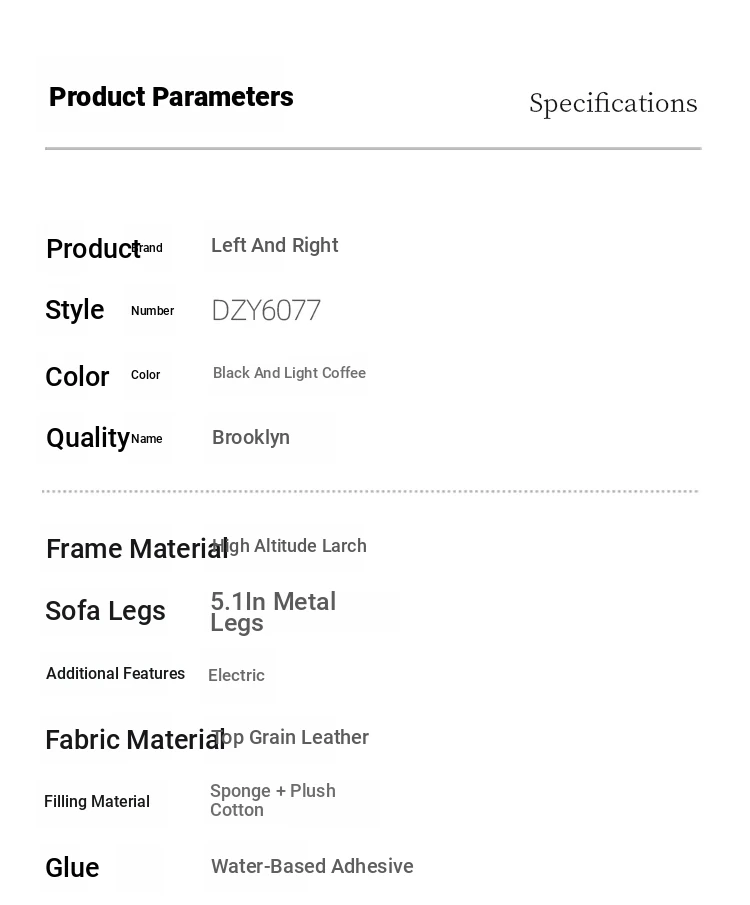This screenshot has height=905, width=750.
Task: Click the Specifications heading text
Action: (613, 104)
